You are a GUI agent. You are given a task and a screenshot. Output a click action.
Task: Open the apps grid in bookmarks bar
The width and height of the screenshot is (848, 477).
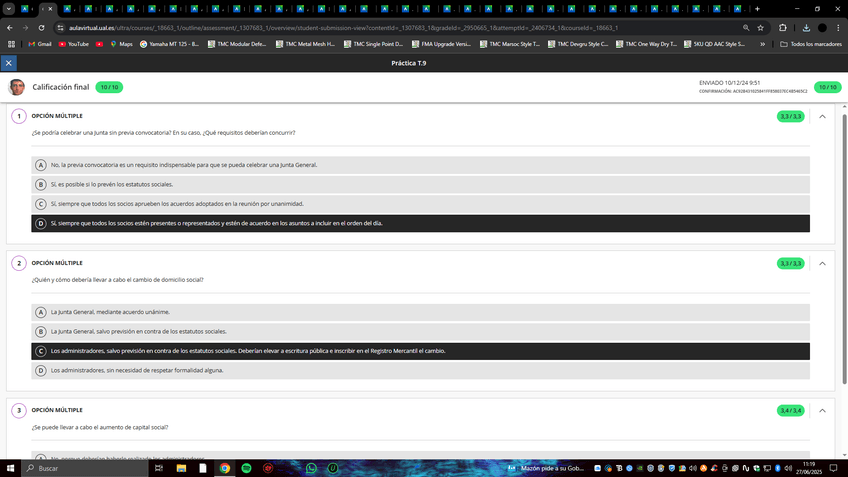coord(11,44)
